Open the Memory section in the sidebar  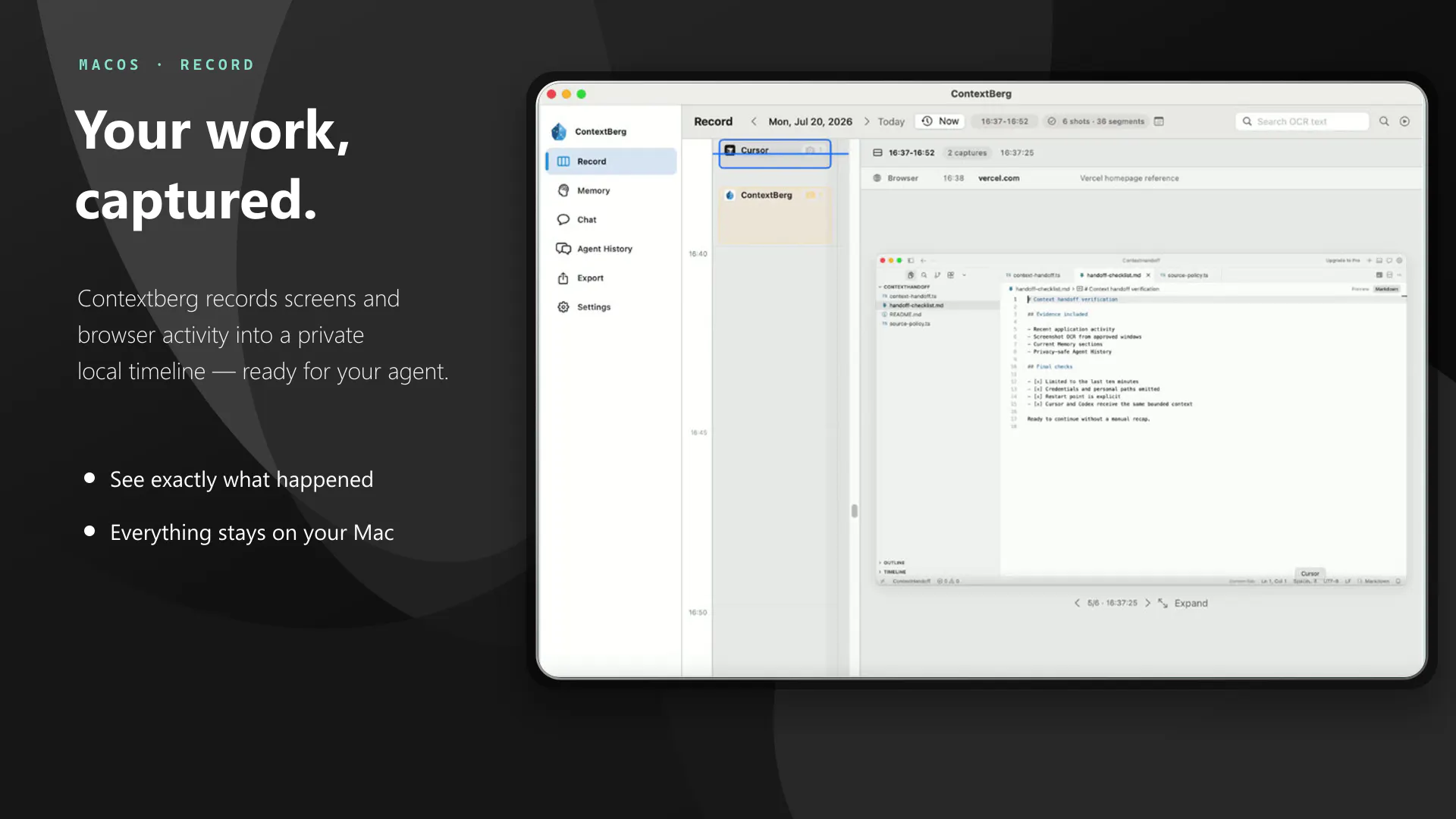point(611,190)
